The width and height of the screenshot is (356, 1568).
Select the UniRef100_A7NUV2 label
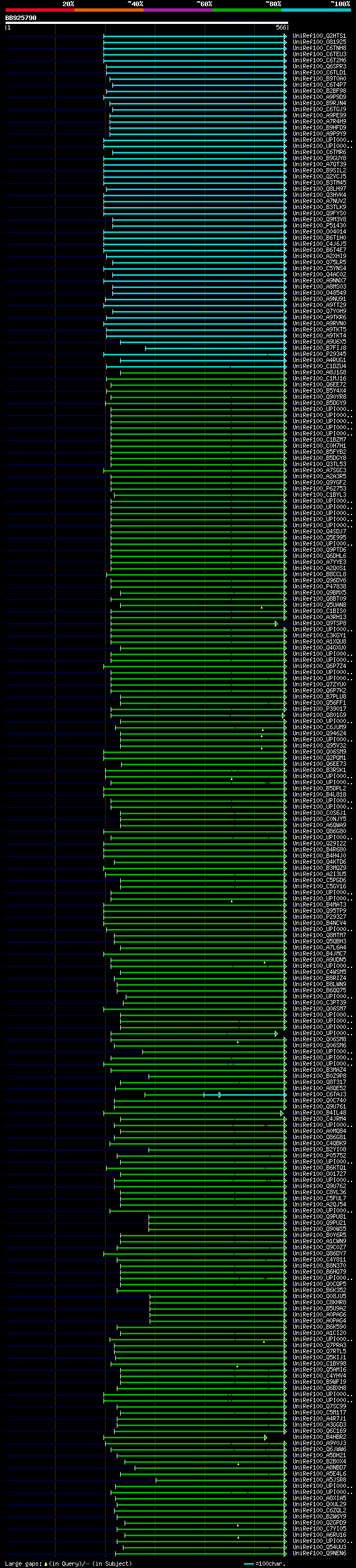tap(319, 201)
